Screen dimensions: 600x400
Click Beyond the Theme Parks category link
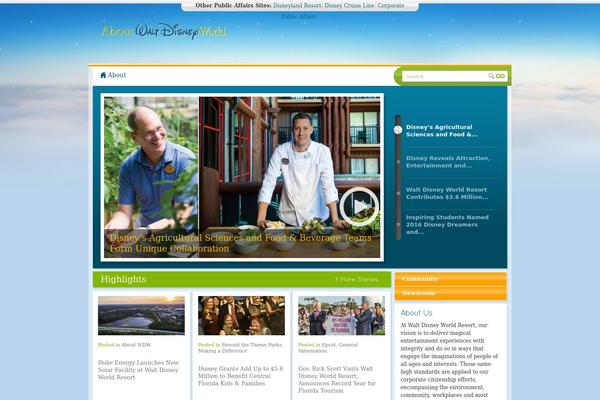coord(252,345)
